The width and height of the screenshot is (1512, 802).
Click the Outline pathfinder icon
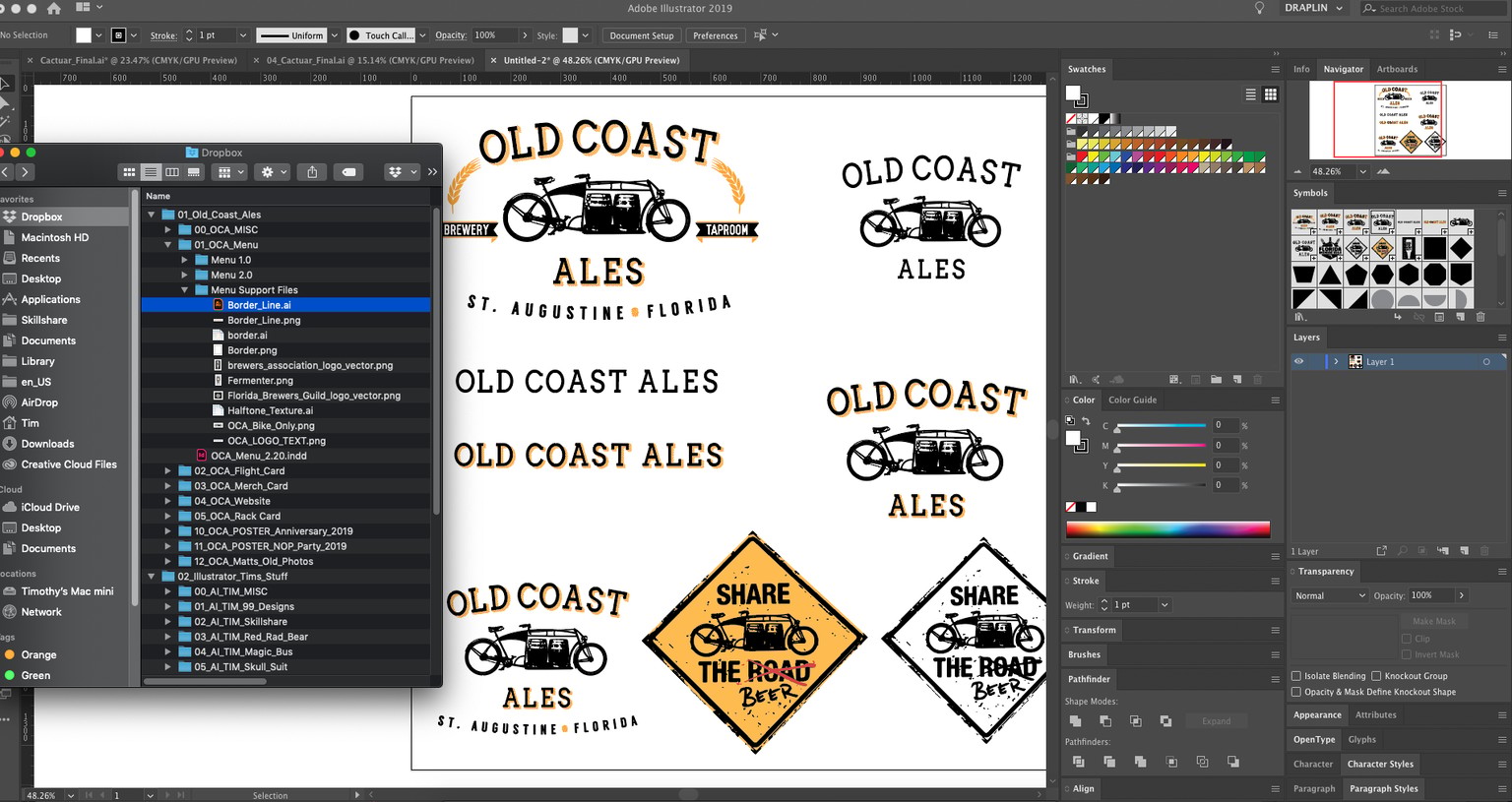coord(1202,762)
